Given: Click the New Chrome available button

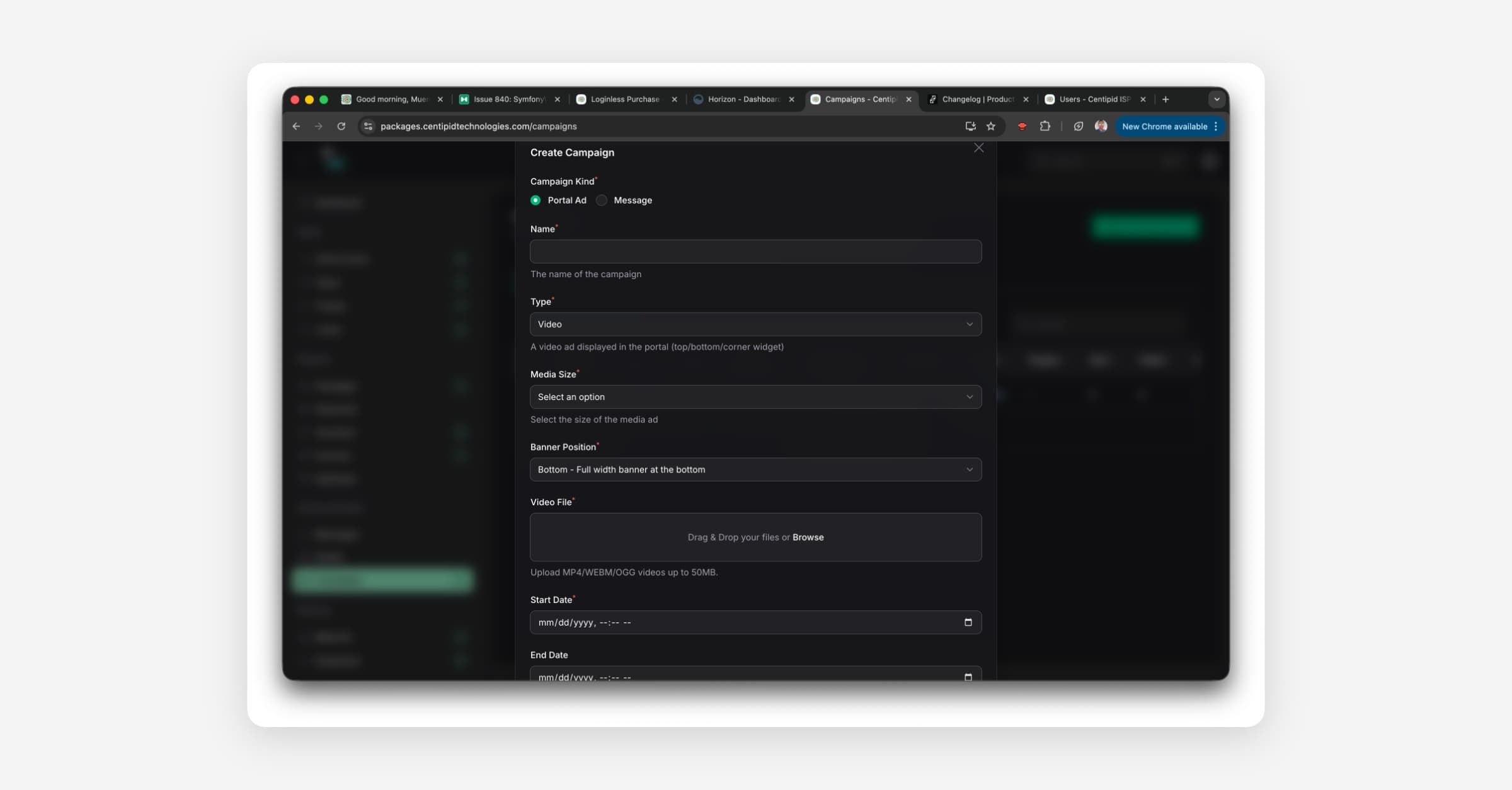Looking at the screenshot, I should pyautogui.click(x=1164, y=127).
